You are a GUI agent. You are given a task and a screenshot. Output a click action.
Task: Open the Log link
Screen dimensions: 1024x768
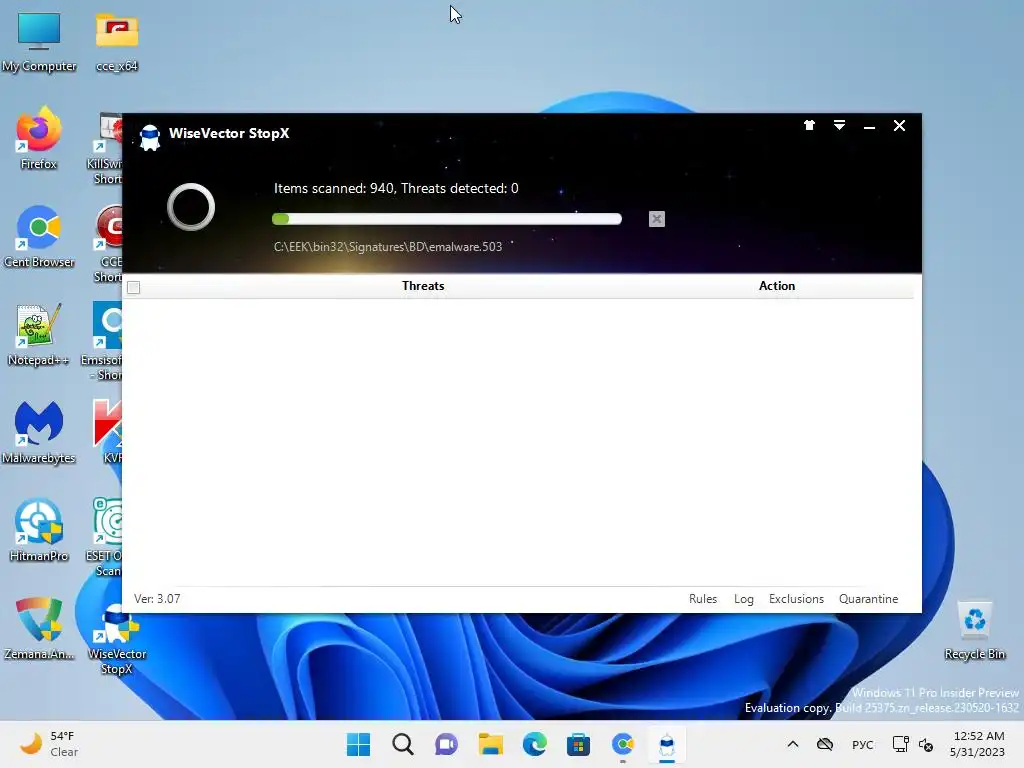[743, 599]
